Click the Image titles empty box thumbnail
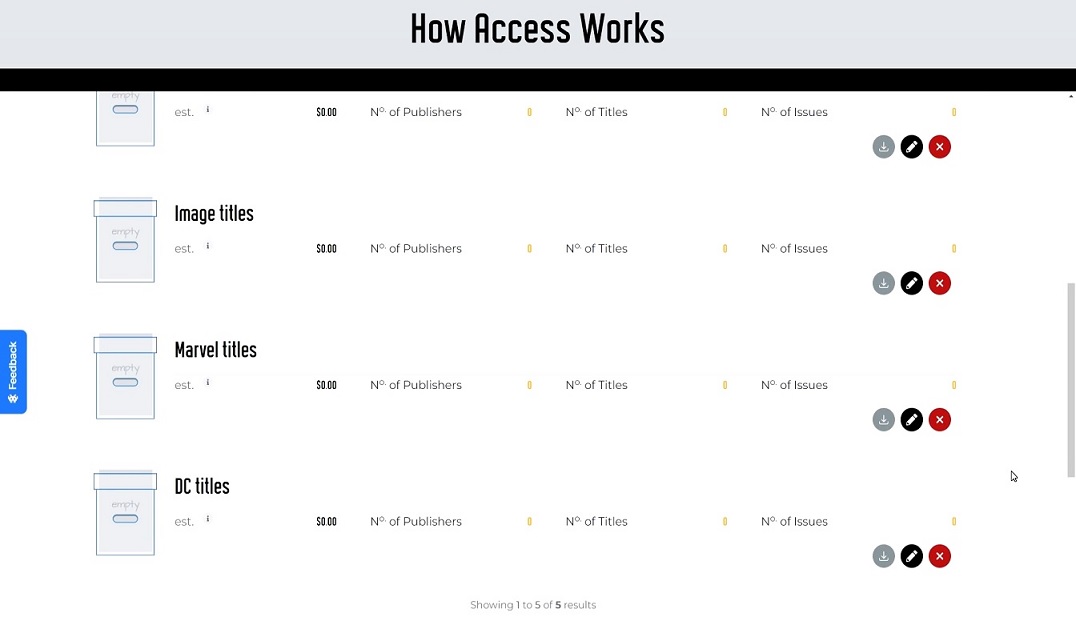Viewport: 1076px width, 637px height. [x=125, y=241]
